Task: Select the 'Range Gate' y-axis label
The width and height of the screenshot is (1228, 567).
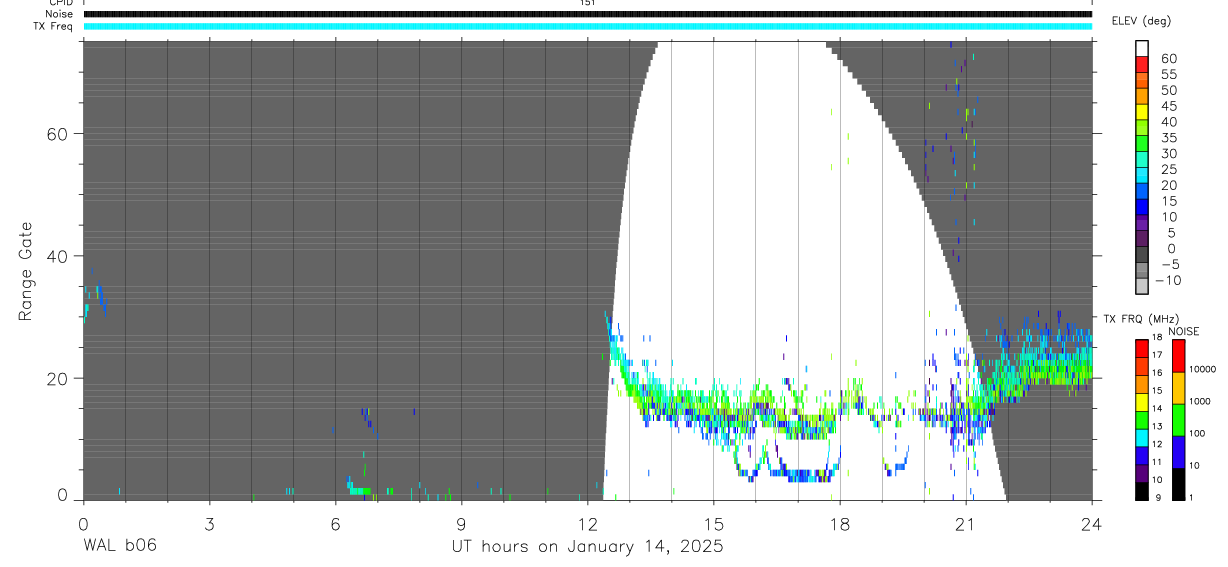Action: [27, 273]
